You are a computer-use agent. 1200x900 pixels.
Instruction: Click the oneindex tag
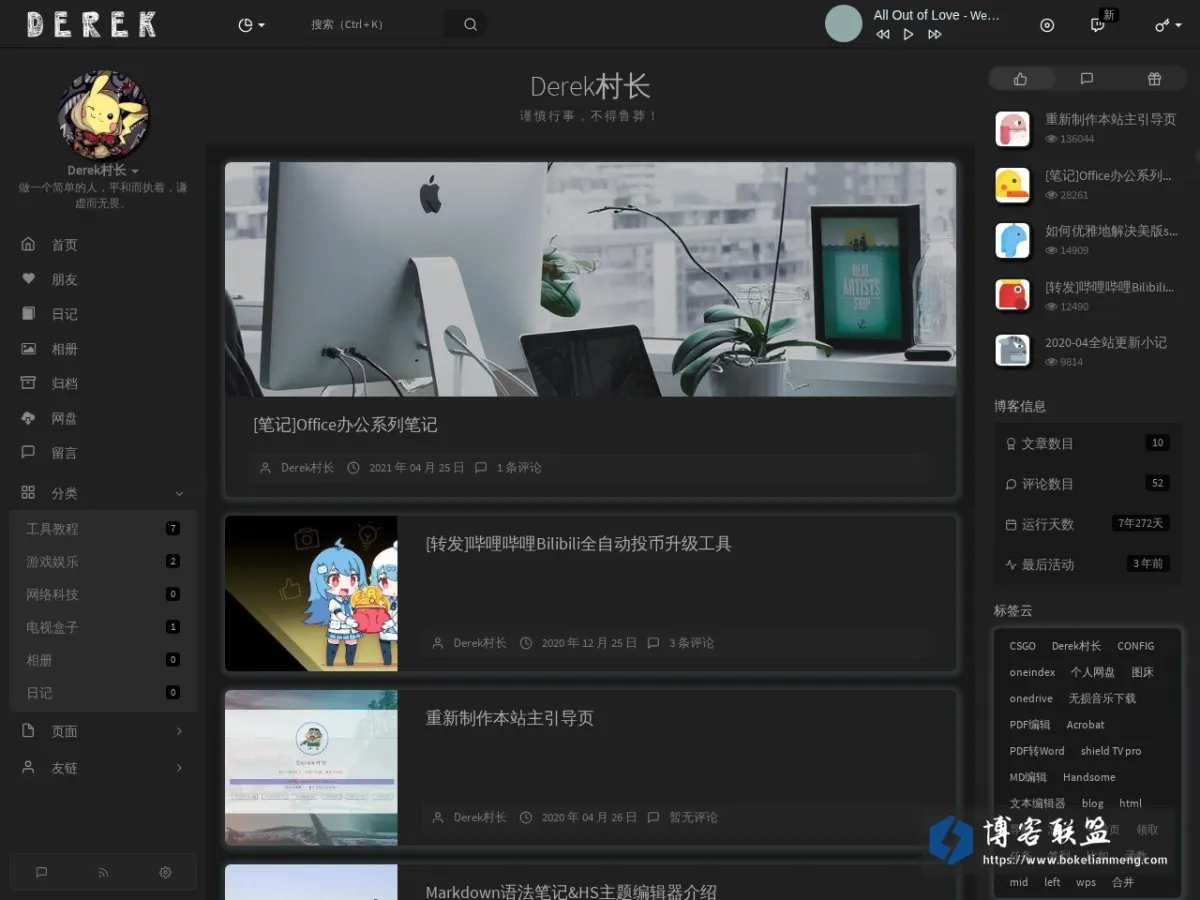(1032, 672)
